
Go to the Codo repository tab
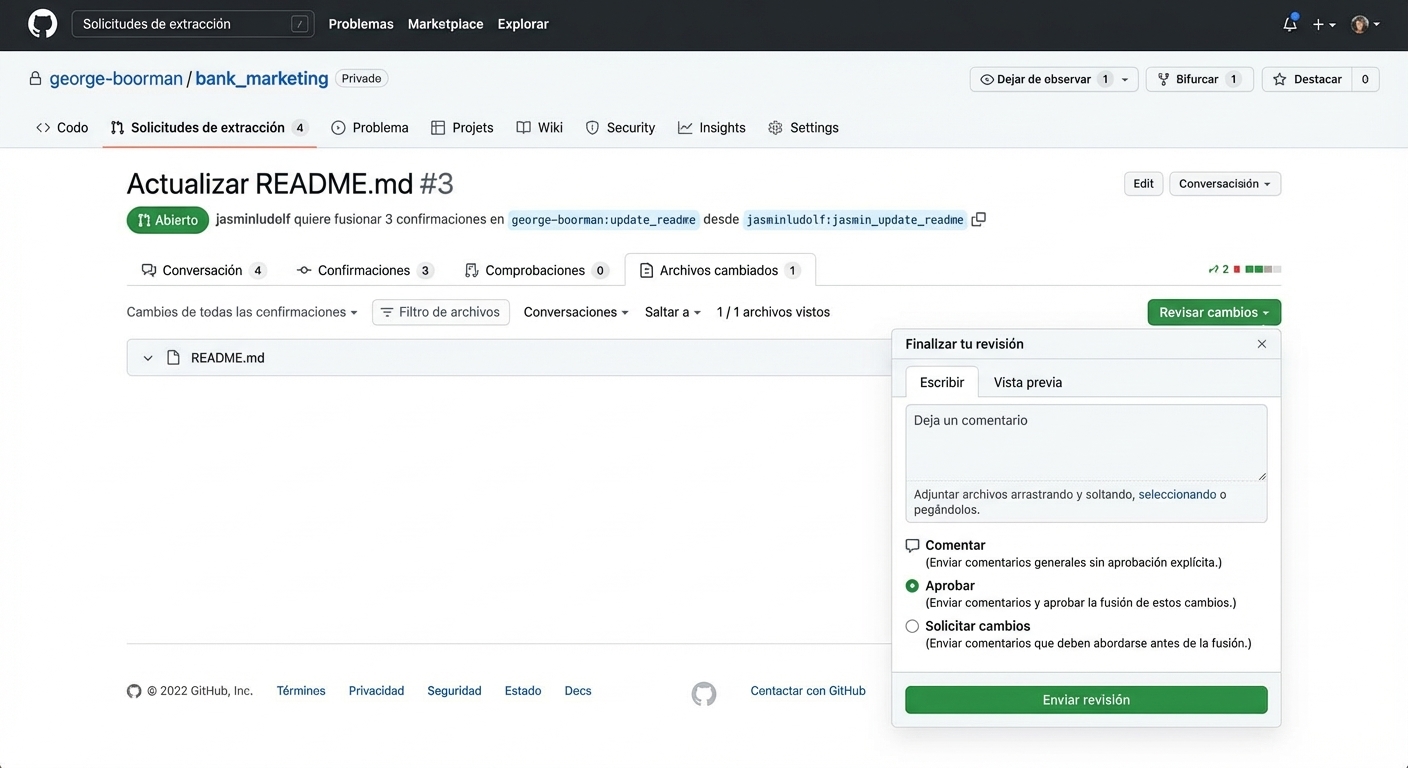click(x=62, y=128)
